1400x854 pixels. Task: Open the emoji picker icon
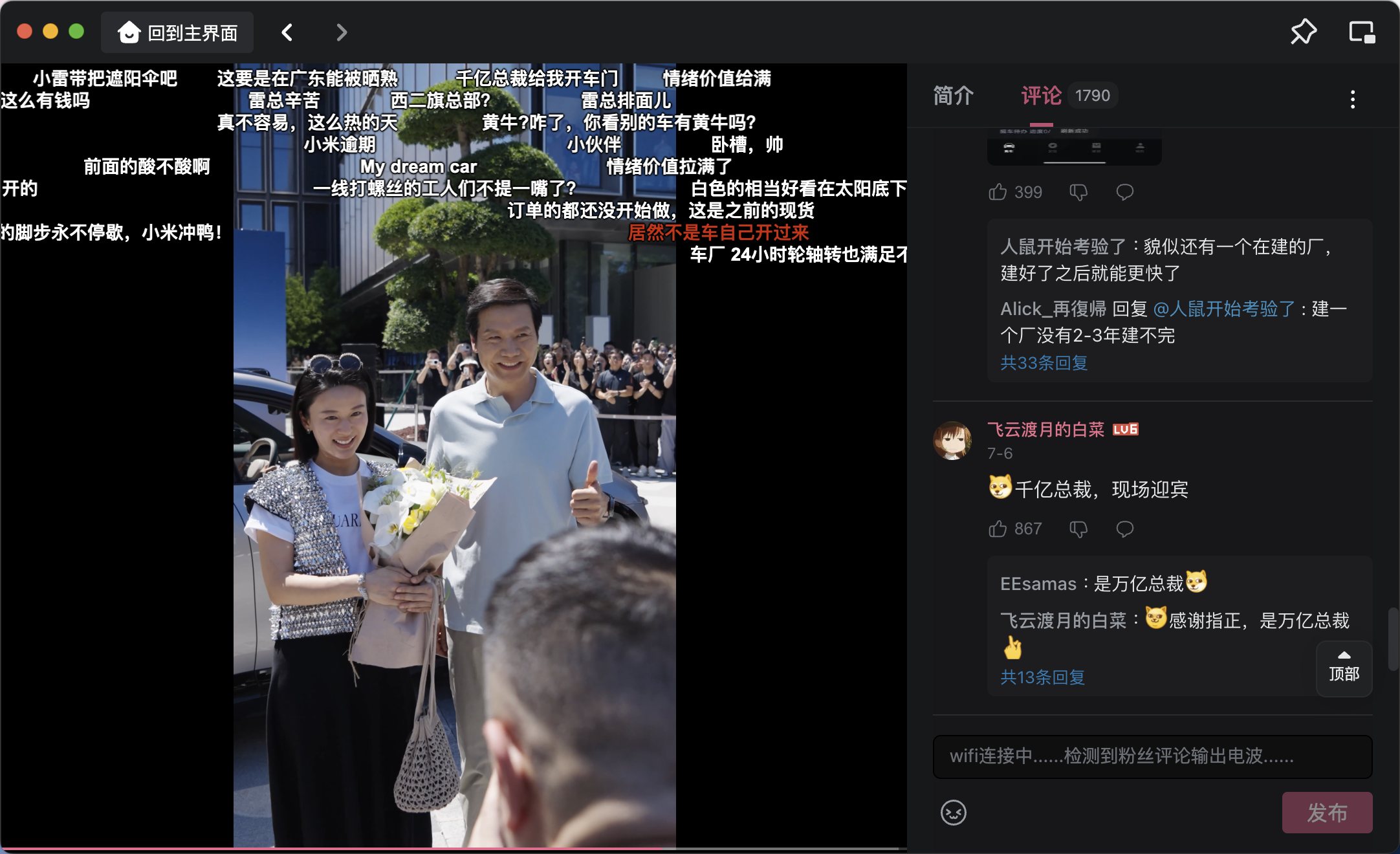click(x=953, y=813)
